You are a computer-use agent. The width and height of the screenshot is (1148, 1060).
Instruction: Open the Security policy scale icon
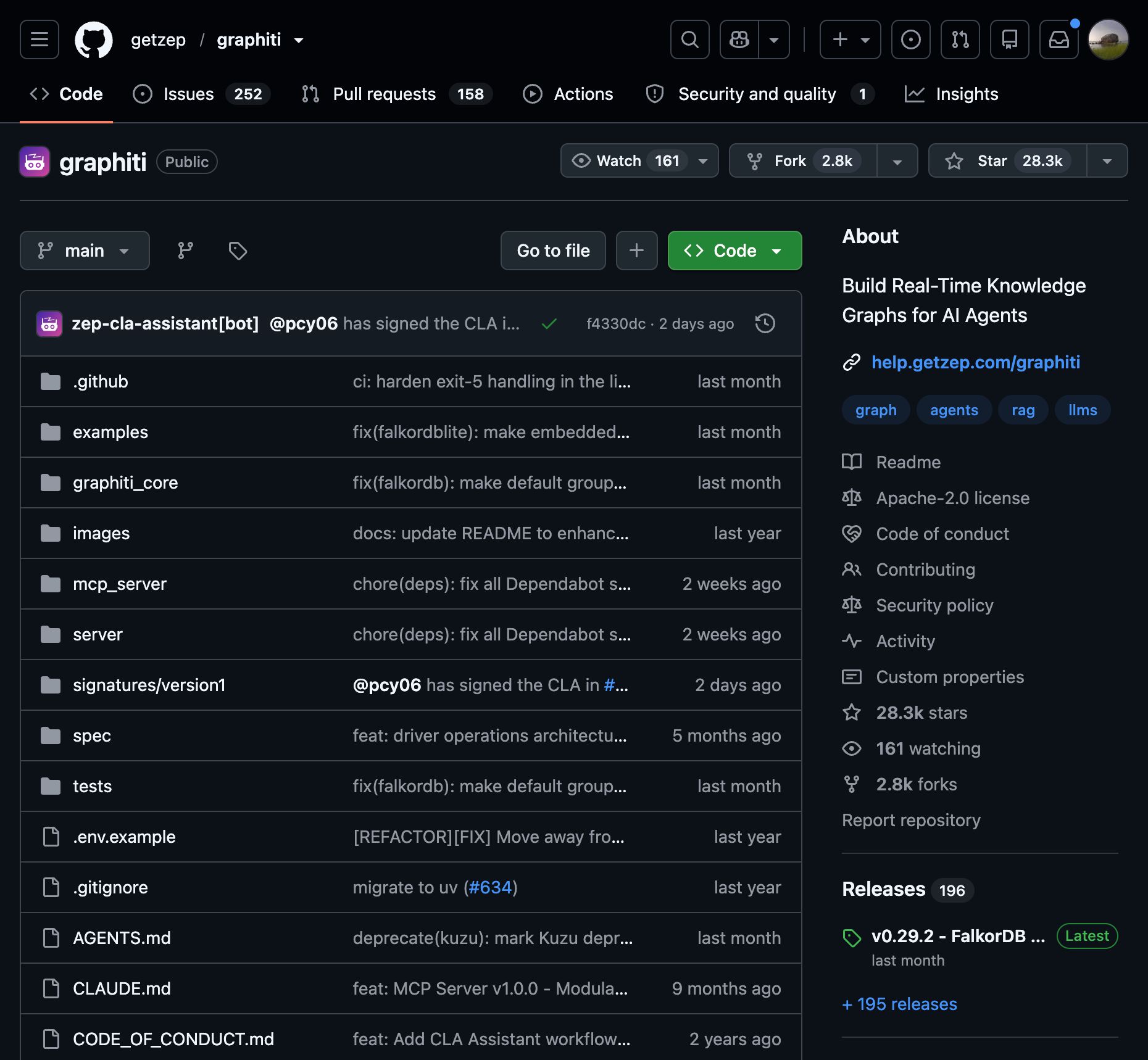click(x=852, y=605)
